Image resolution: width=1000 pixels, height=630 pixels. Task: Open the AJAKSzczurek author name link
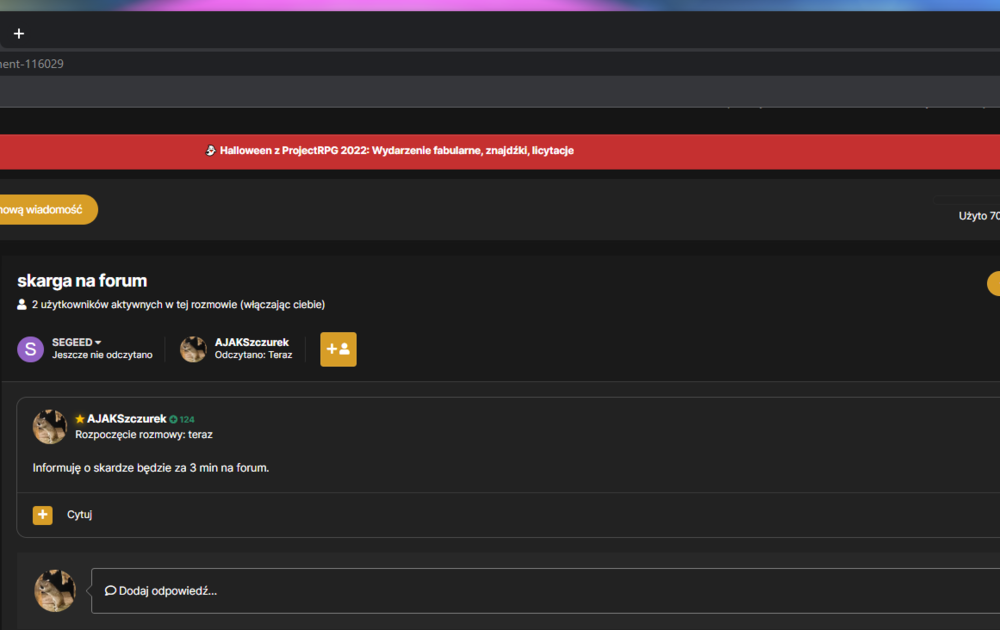[x=126, y=419]
